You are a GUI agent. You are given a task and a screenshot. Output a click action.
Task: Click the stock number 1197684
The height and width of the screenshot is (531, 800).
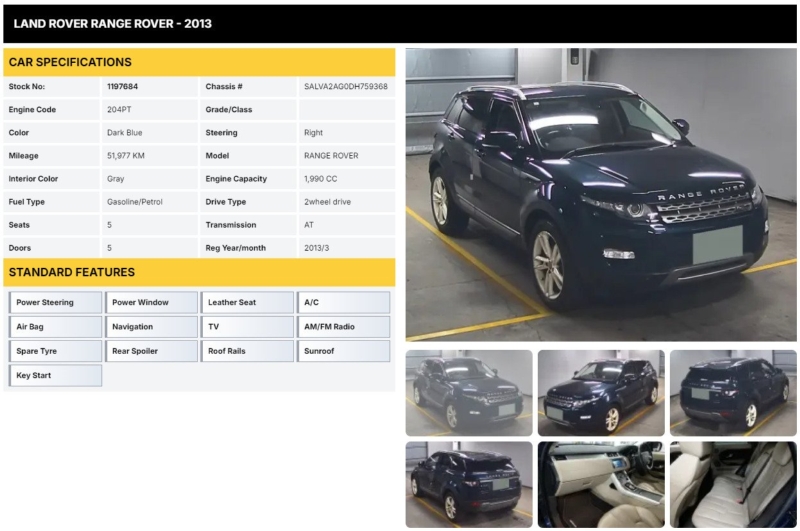pyautogui.click(x=123, y=87)
